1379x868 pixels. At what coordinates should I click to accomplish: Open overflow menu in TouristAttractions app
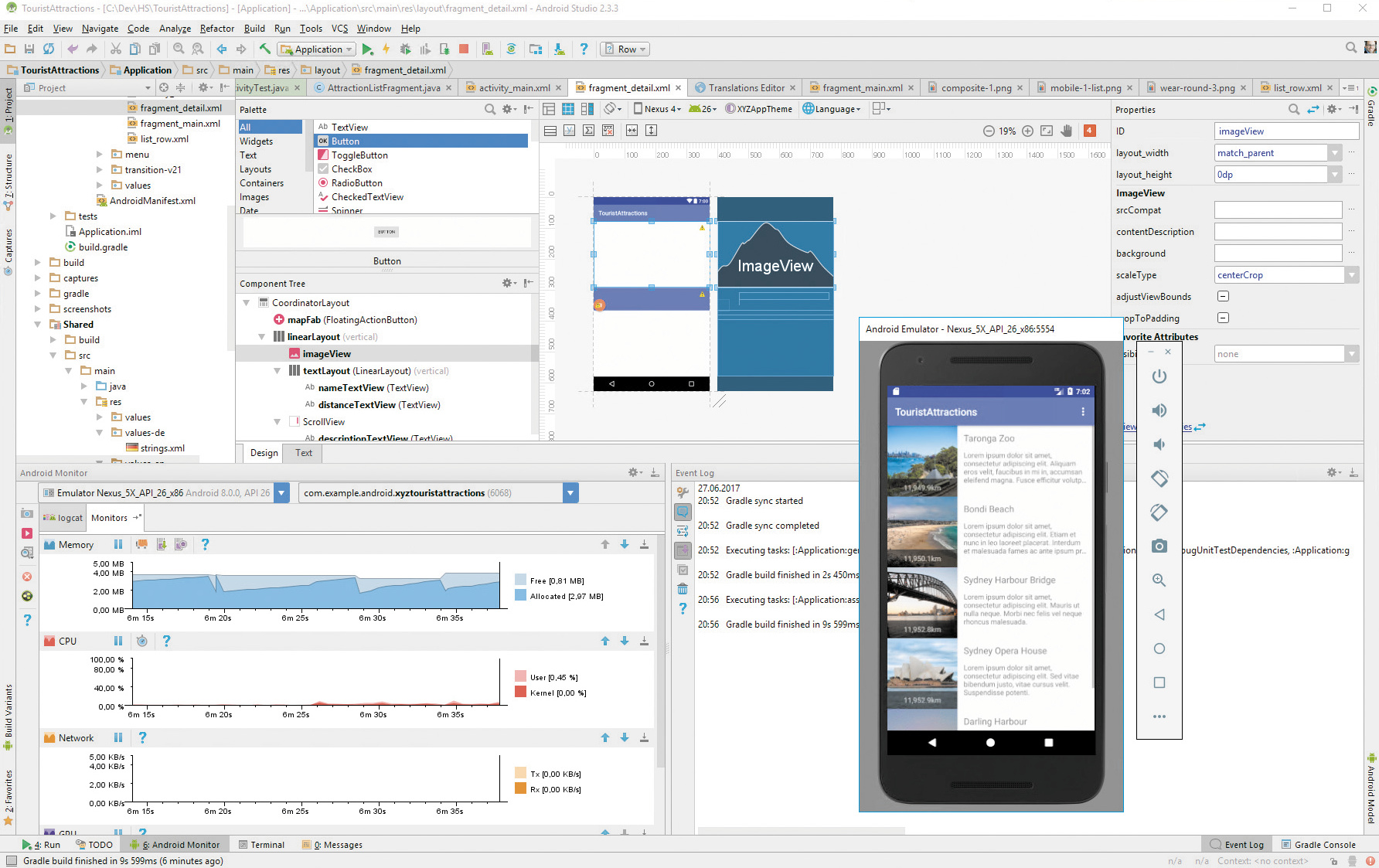coord(1083,412)
